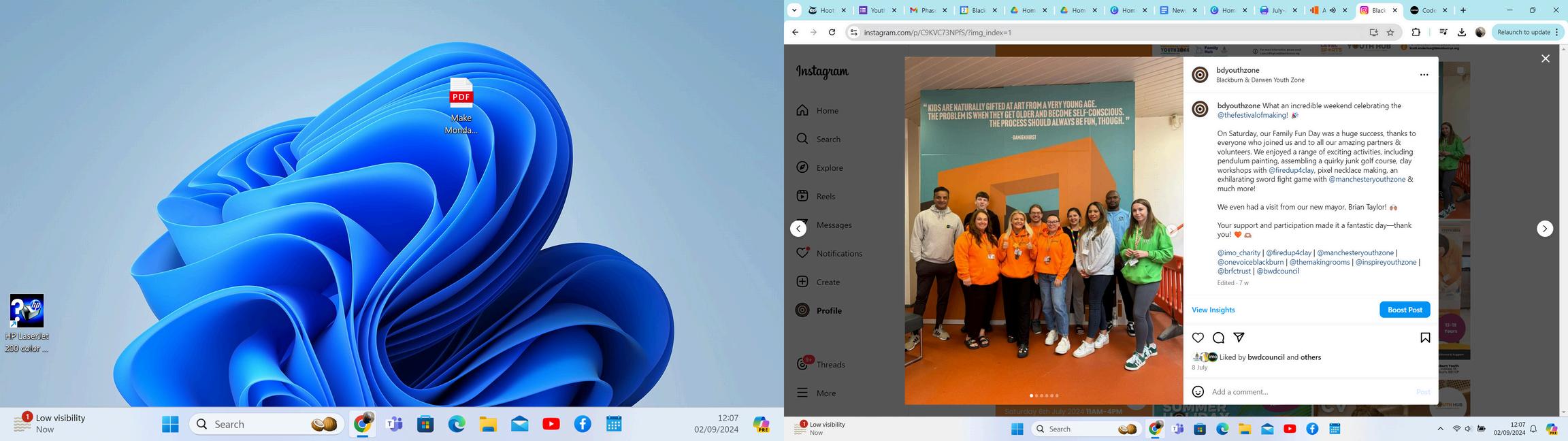Click Chrome's back navigation arrow
This screenshot has width=1568, height=441.
pyautogui.click(x=795, y=32)
